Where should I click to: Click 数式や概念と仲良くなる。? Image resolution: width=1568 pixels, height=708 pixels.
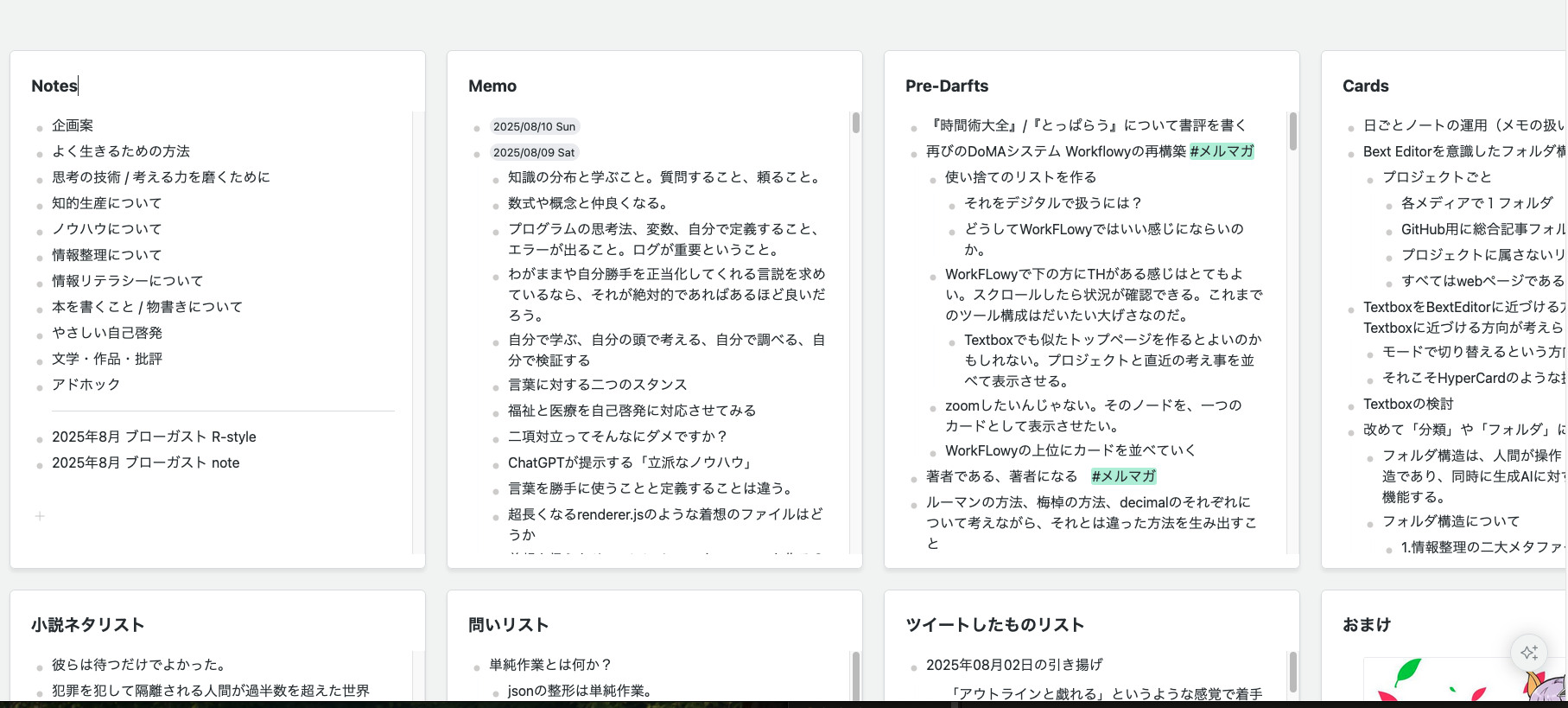click(591, 203)
